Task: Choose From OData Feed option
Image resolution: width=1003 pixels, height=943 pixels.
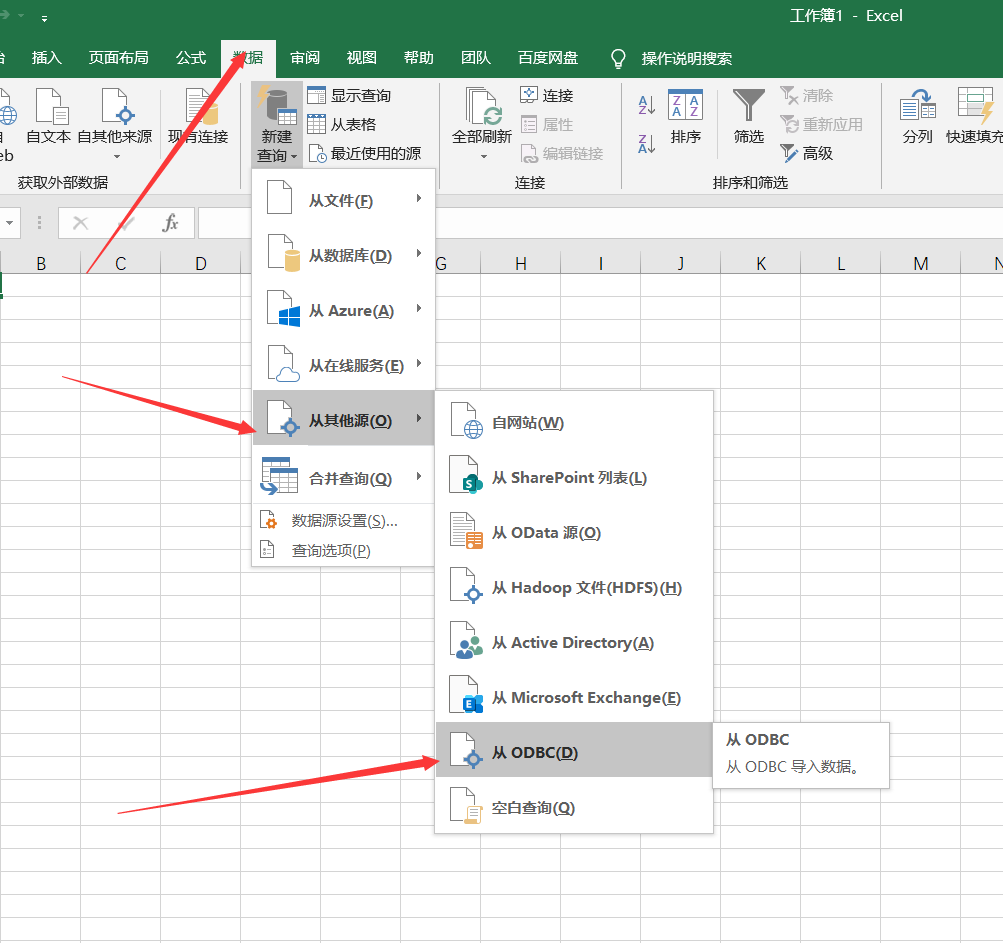Action: [x=574, y=531]
